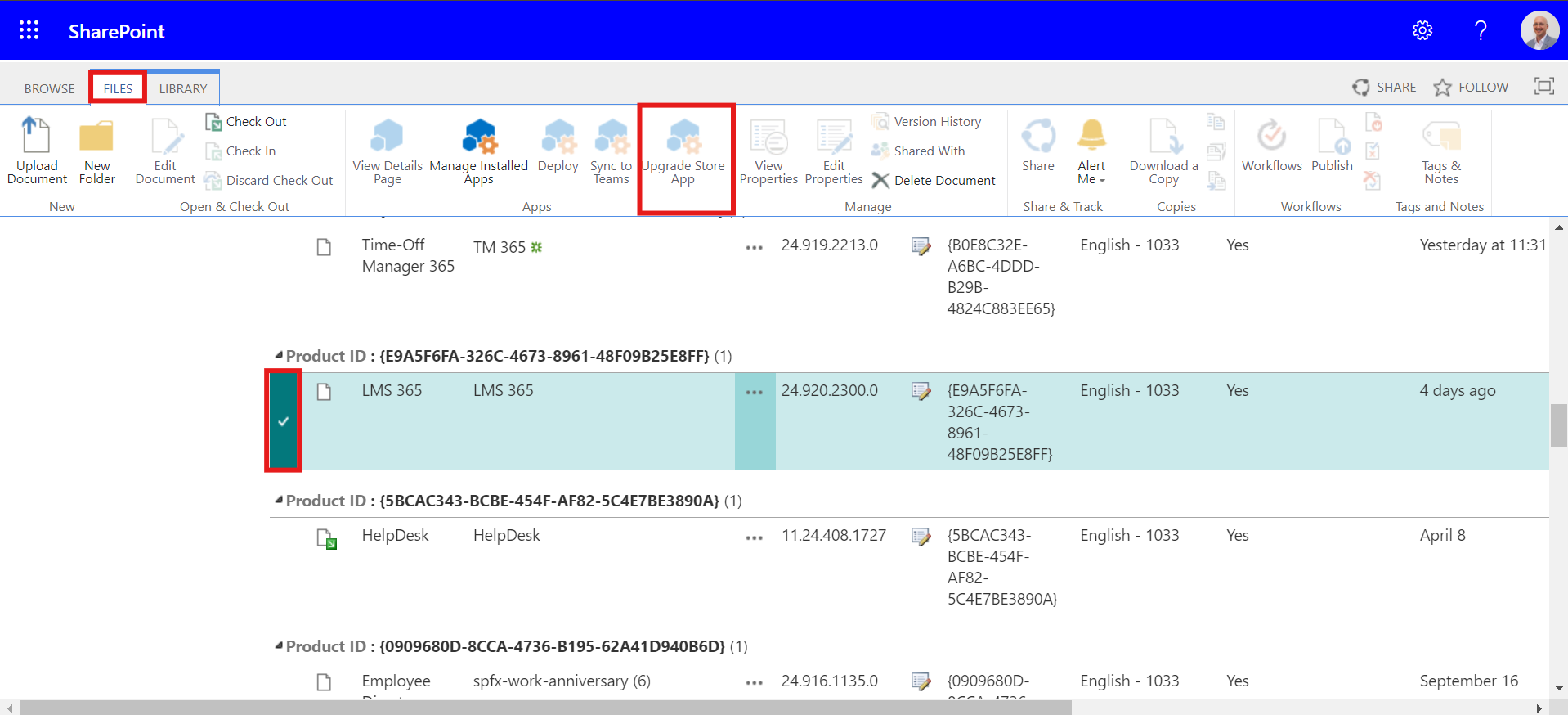Open Version History
The height and width of the screenshot is (715, 1568).
[x=926, y=122]
